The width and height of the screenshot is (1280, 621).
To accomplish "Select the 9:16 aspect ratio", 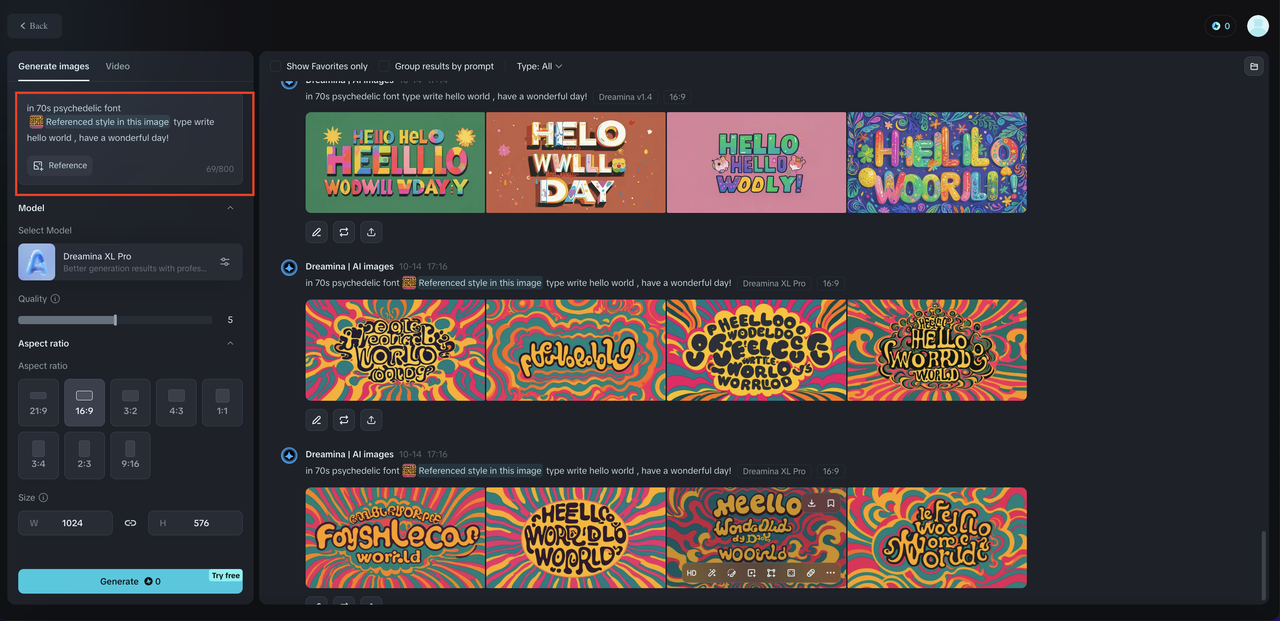I will (130, 456).
